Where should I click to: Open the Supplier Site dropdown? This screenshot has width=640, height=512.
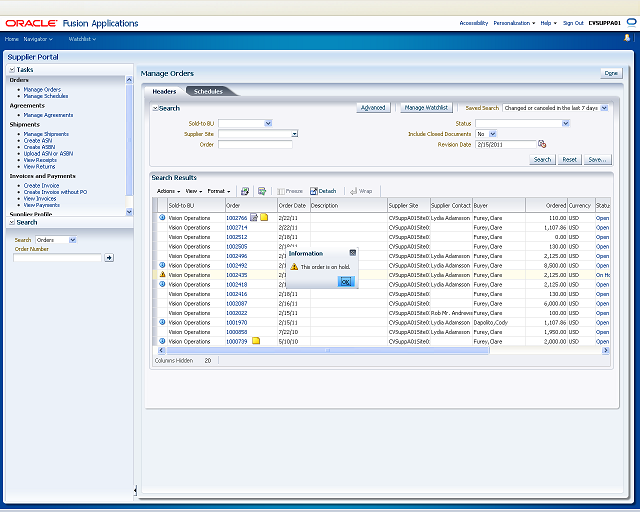(295, 134)
